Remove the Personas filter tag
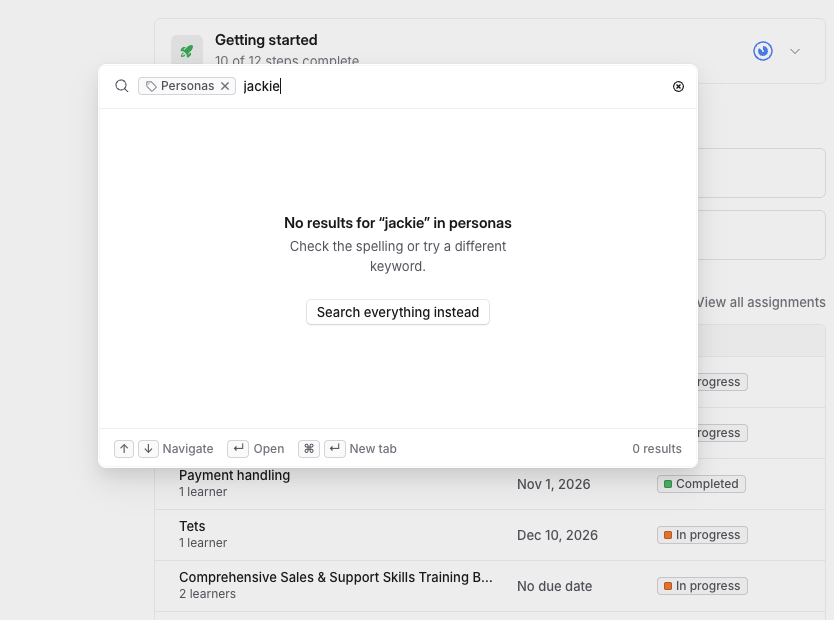This screenshot has width=834, height=620. [225, 86]
